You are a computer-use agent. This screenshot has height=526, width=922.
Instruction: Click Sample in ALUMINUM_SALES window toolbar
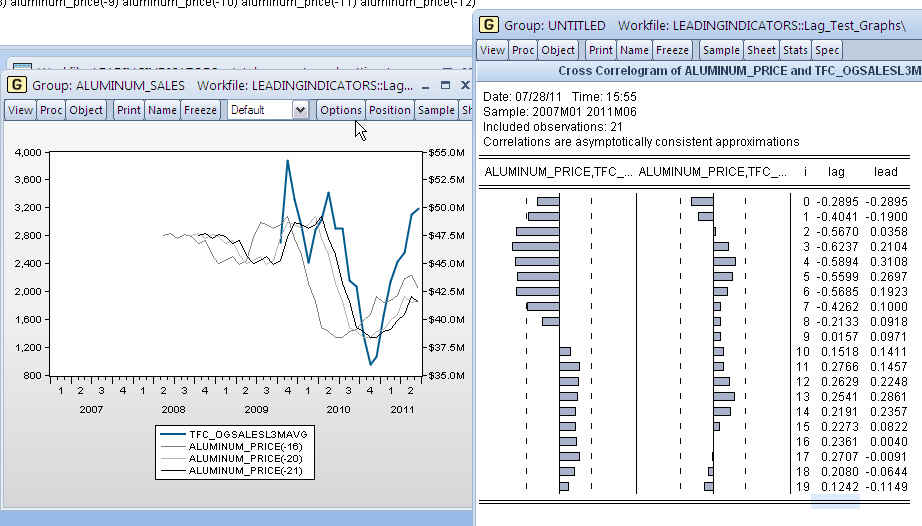436,110
